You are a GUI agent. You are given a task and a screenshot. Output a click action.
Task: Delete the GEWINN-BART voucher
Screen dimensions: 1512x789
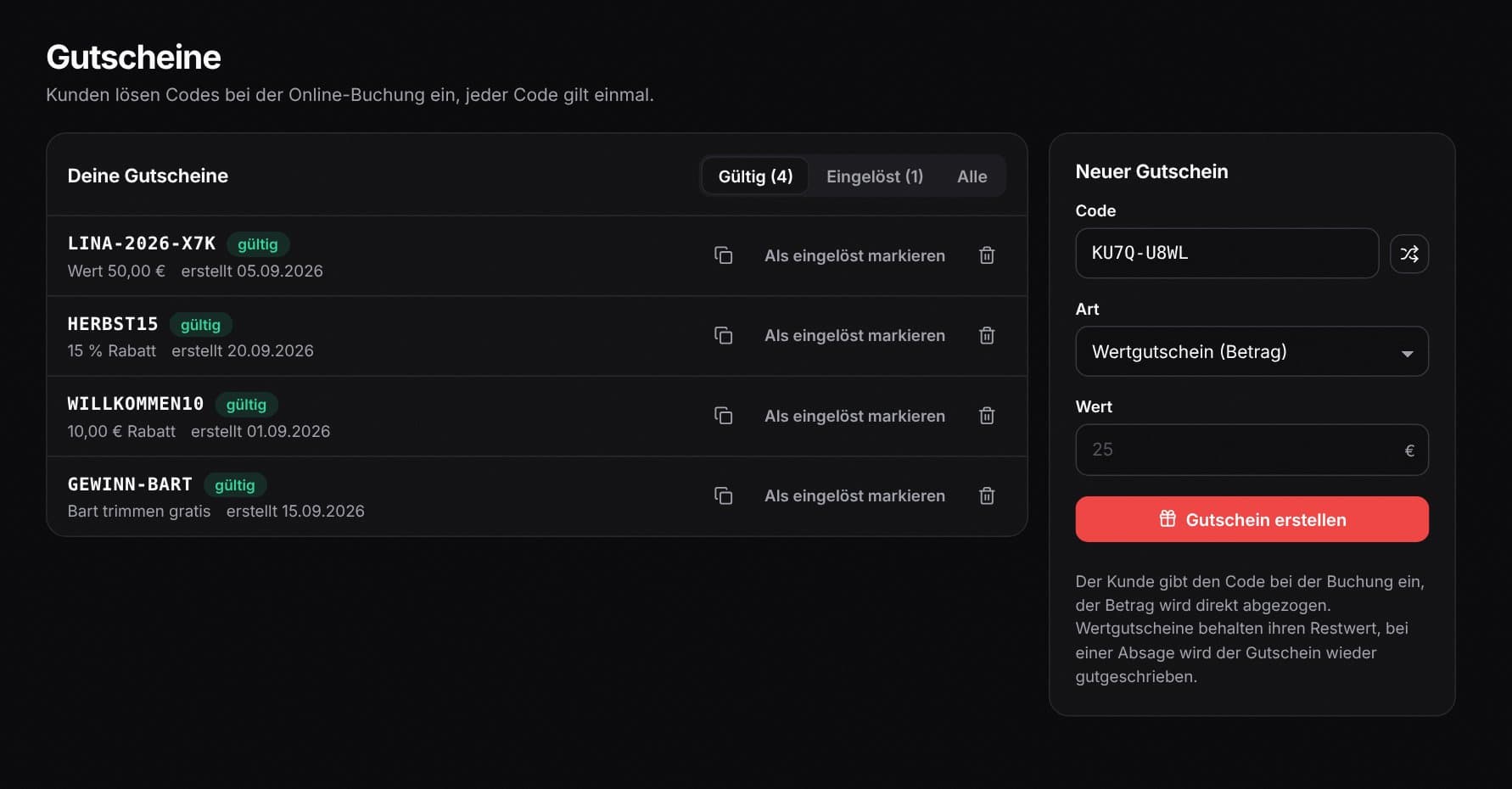(x=987, y=495)
